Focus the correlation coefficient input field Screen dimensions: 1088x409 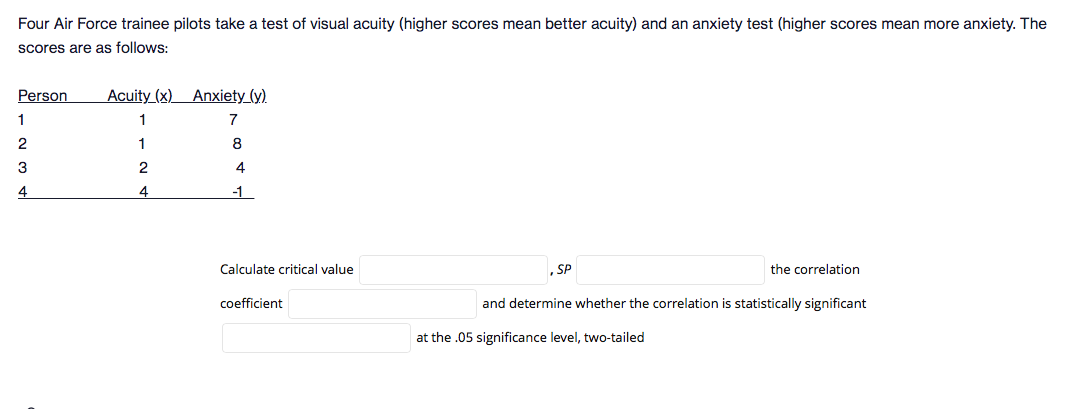[x=382, y=304]
